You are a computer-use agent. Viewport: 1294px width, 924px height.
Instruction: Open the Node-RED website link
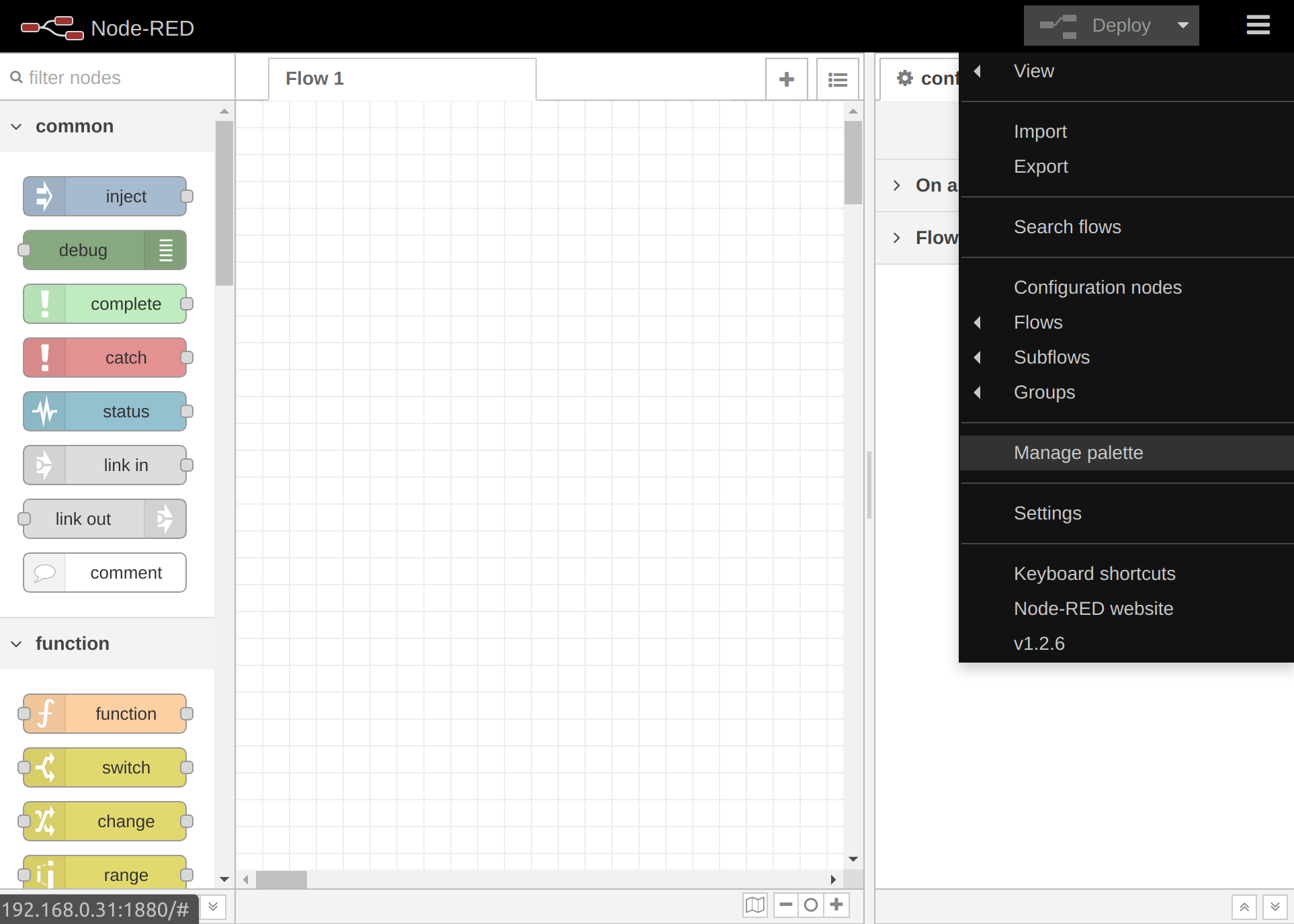(1127, 609)
